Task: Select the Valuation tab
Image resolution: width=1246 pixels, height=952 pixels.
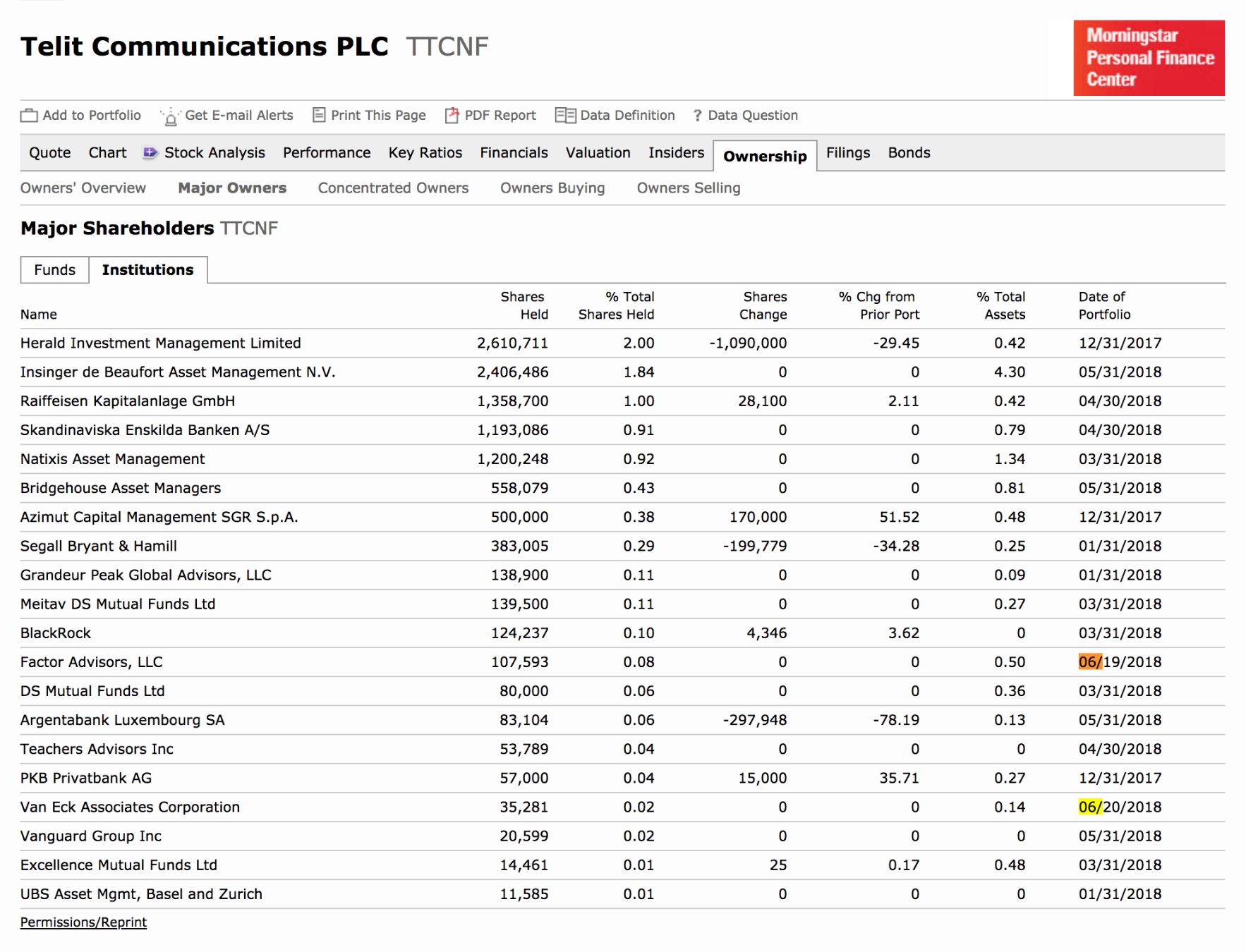Action: (x=597, y=152)
